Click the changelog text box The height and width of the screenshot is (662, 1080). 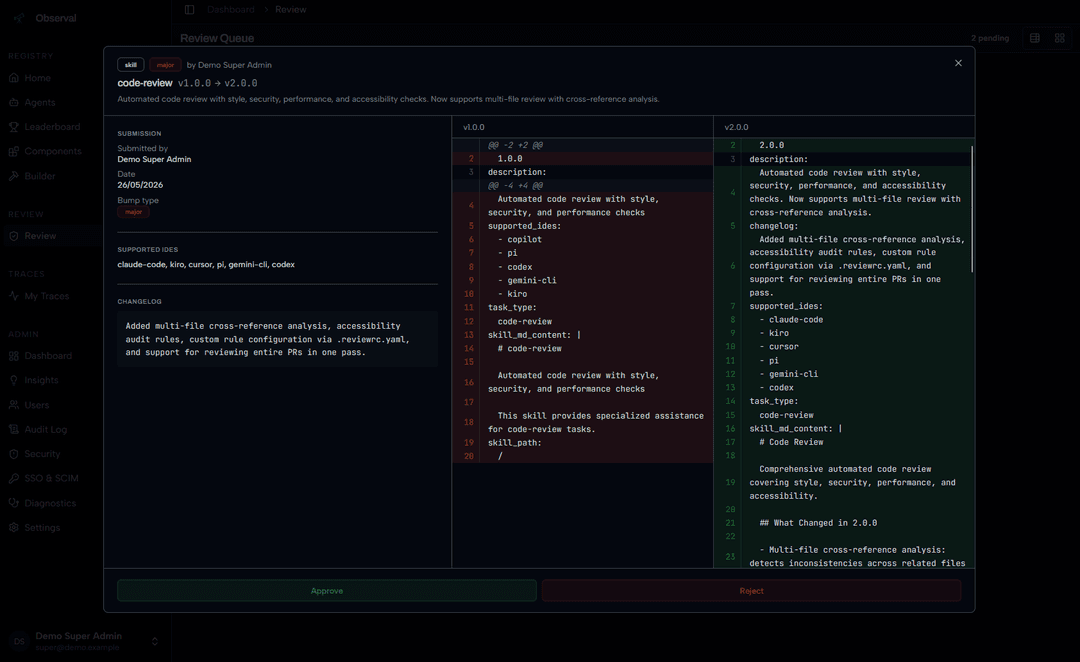click(278, 339)
